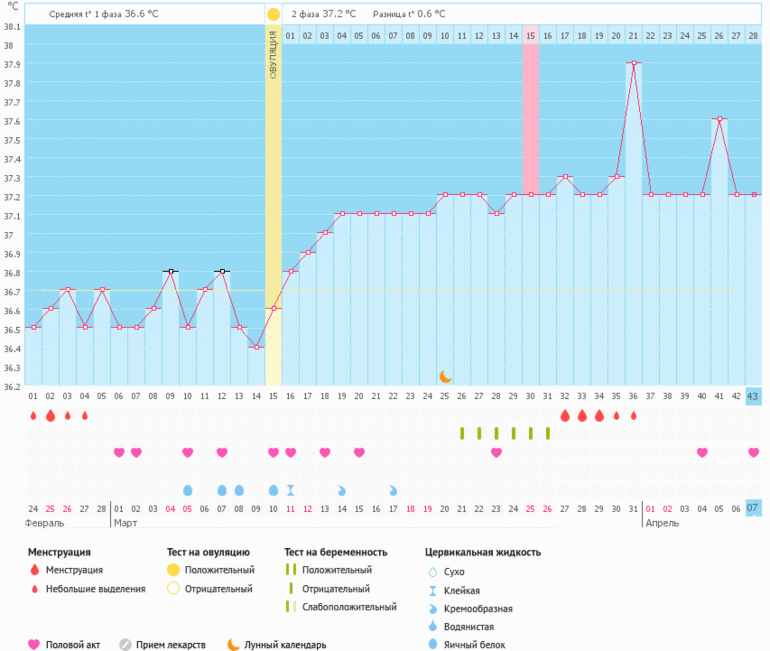The width and height of the screenshot is (770, 651).
Task: Click the gray pill icon for 'Прием лекарств'
Action: 125,645
